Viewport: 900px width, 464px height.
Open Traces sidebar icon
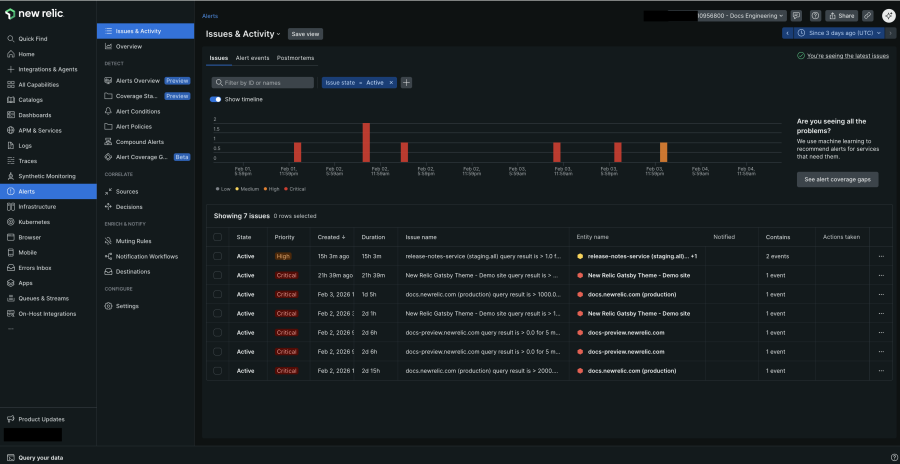(10, 161)
